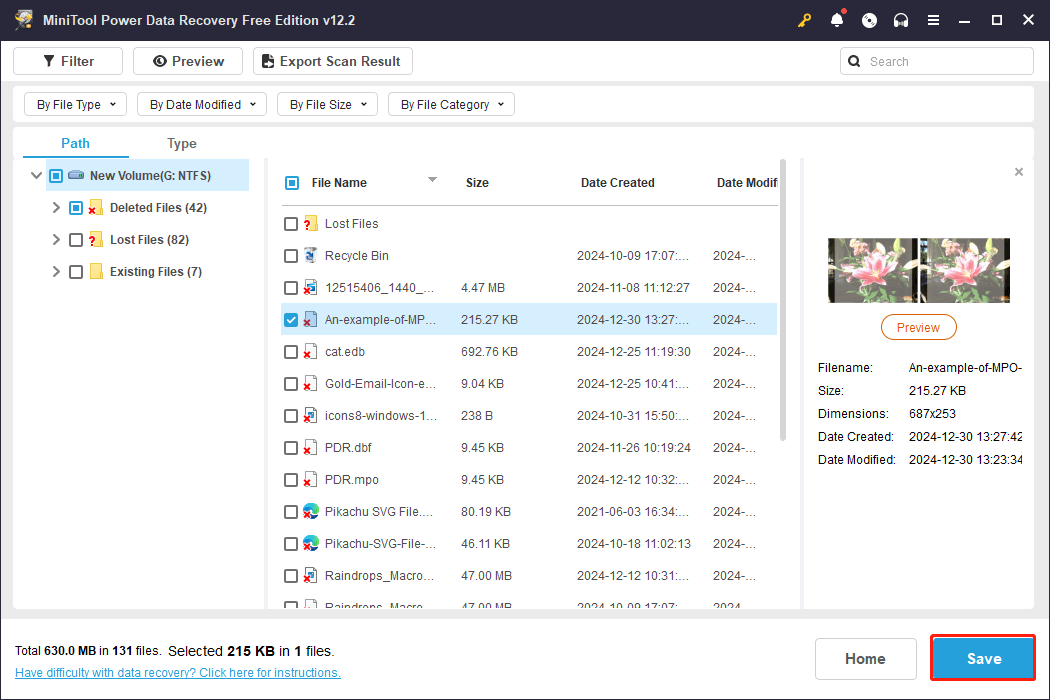Open the hamburger menu icon
The image size is (1050, 700).
click(x=933, y=20)
